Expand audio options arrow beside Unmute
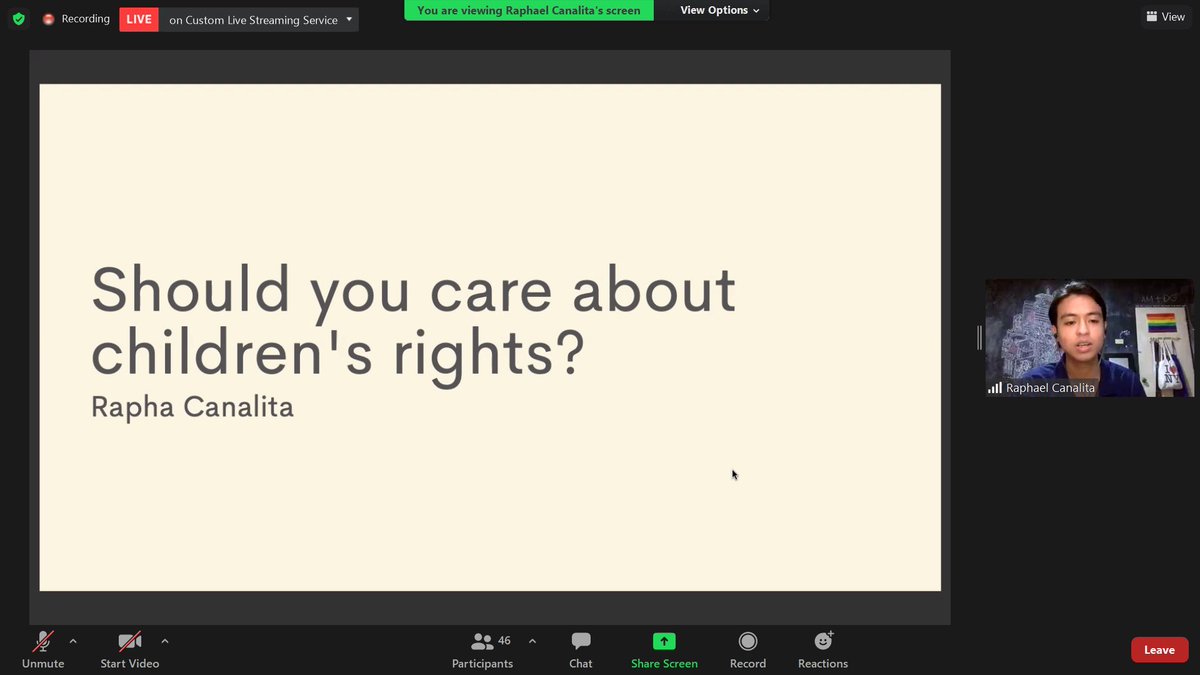This screenshot has height=675, width=1200. click(x=73, y=641)
